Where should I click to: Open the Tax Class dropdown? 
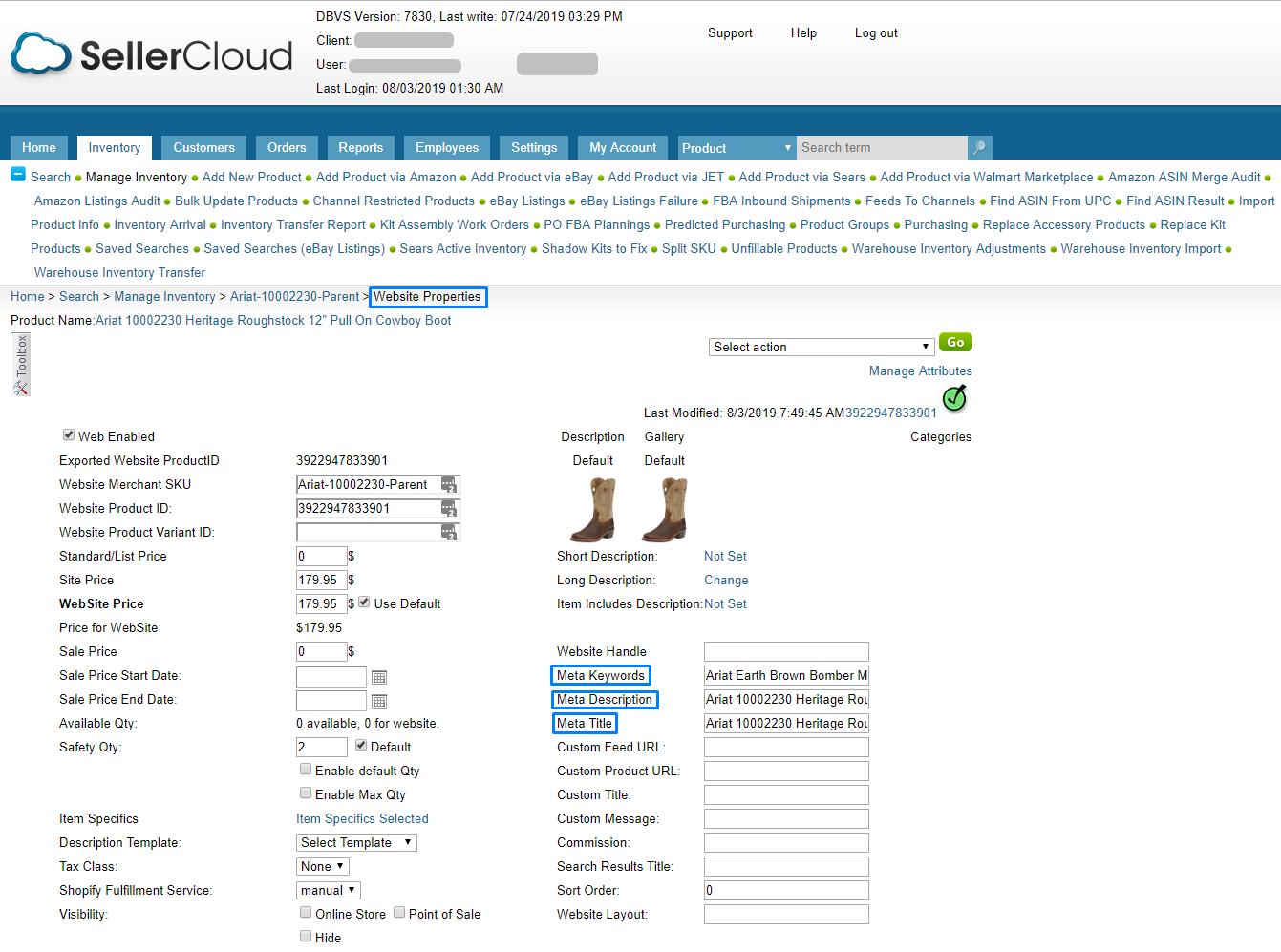(x=323, y=866)
